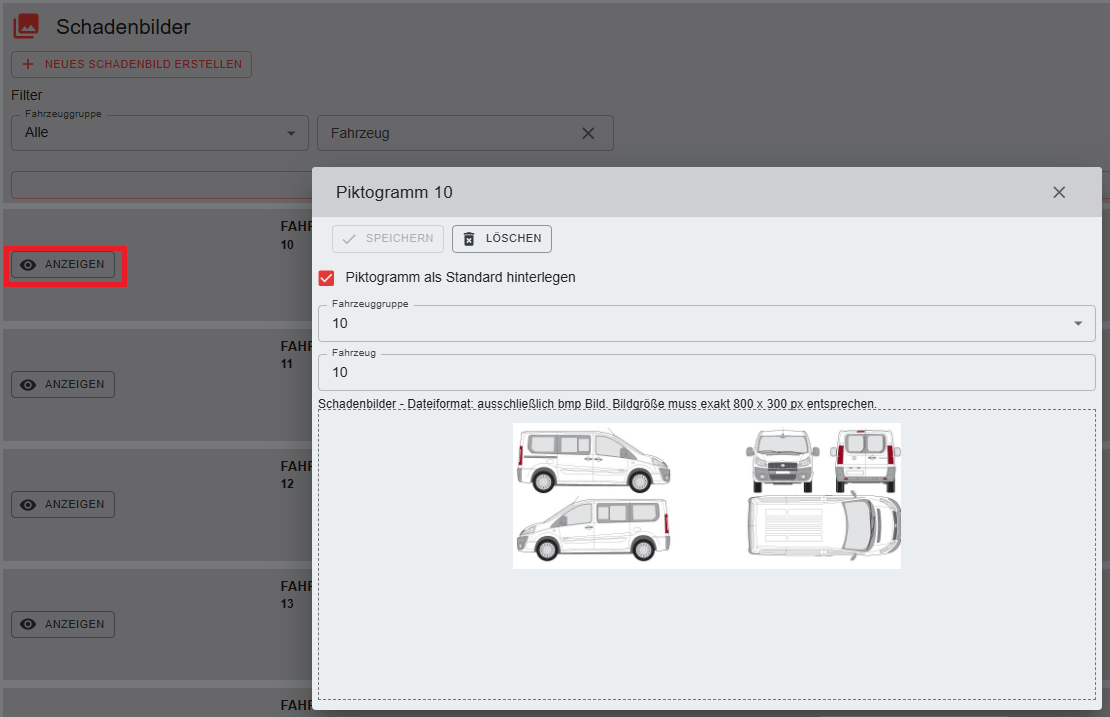Click eye icon in row 12

(x=29, y=505)
